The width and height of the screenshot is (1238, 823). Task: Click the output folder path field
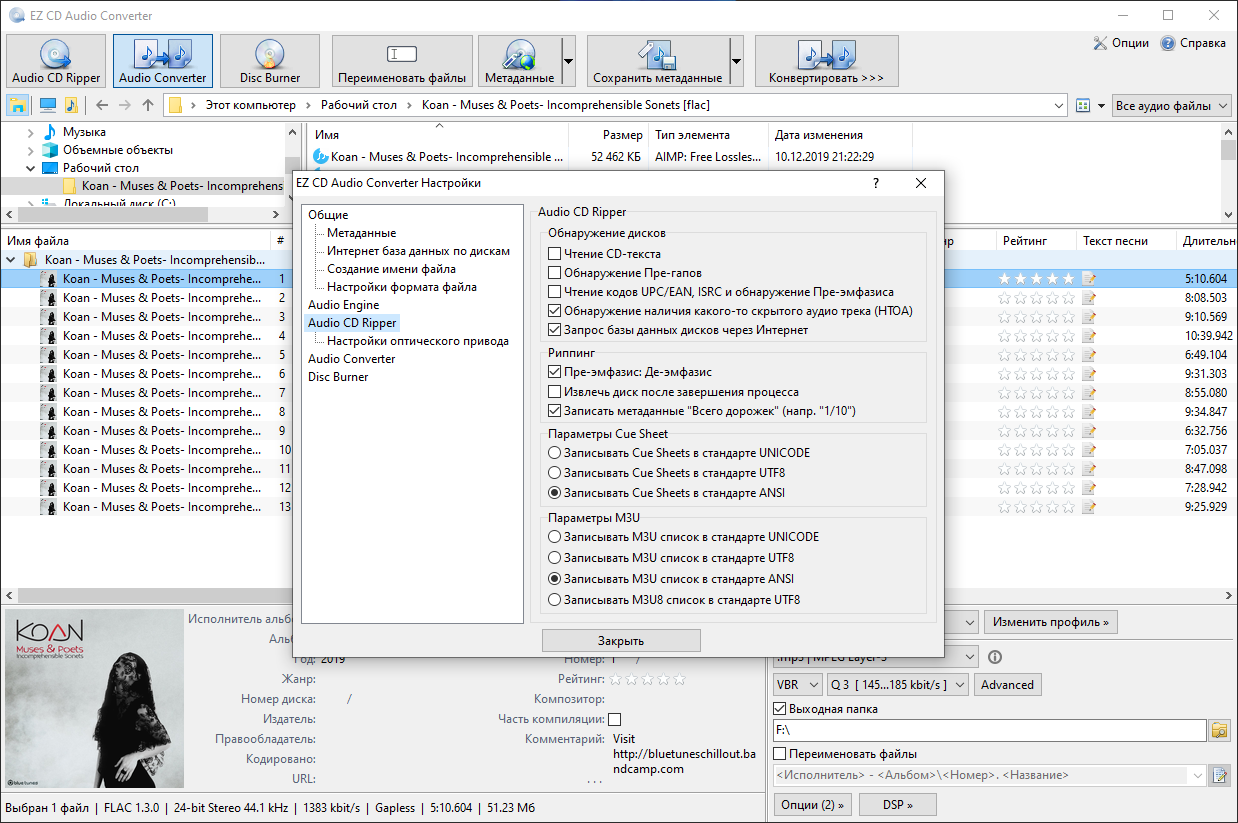coord(988,731)
